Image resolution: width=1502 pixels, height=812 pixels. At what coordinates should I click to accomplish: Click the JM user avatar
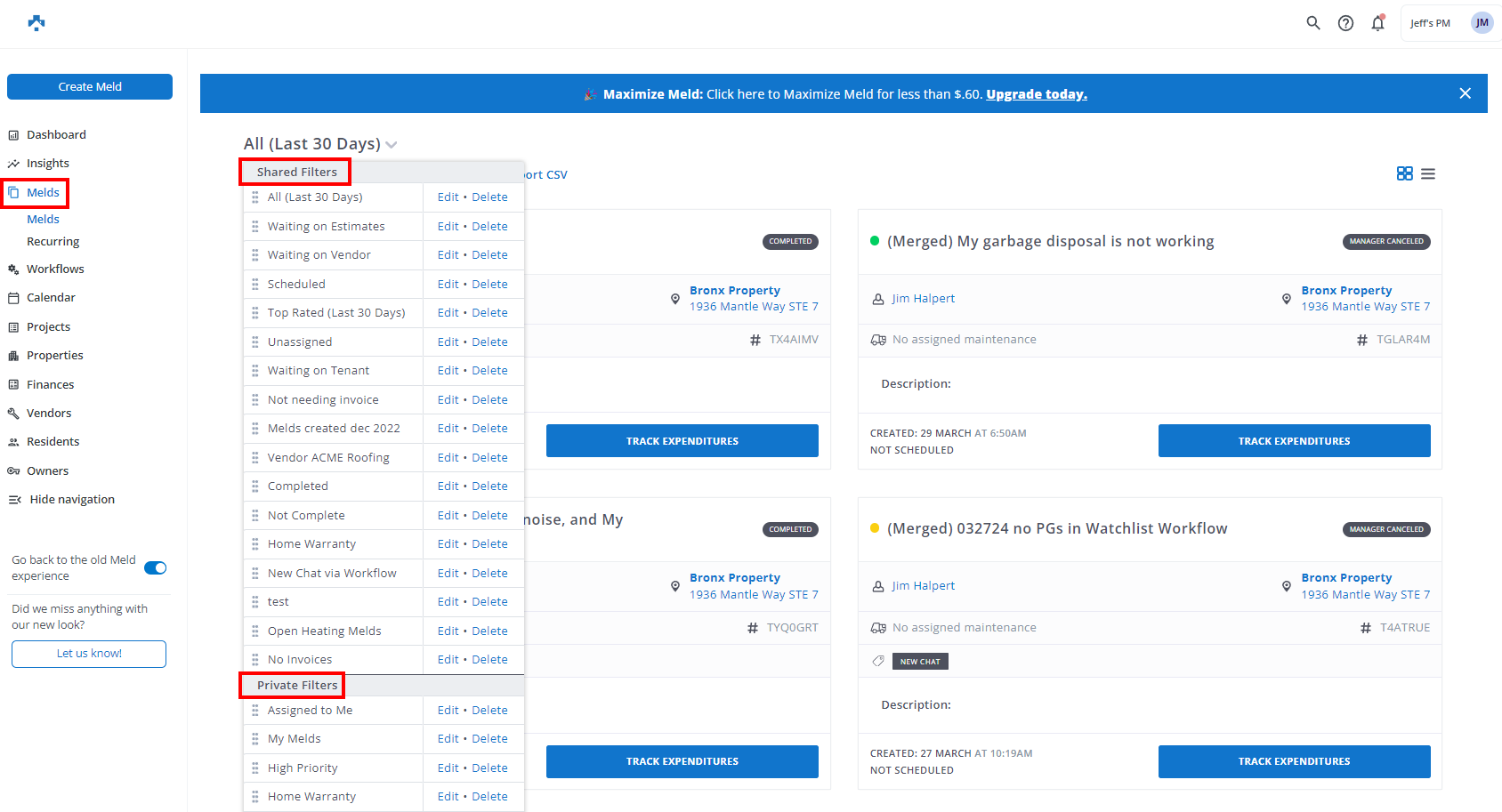pos(1482,23)
